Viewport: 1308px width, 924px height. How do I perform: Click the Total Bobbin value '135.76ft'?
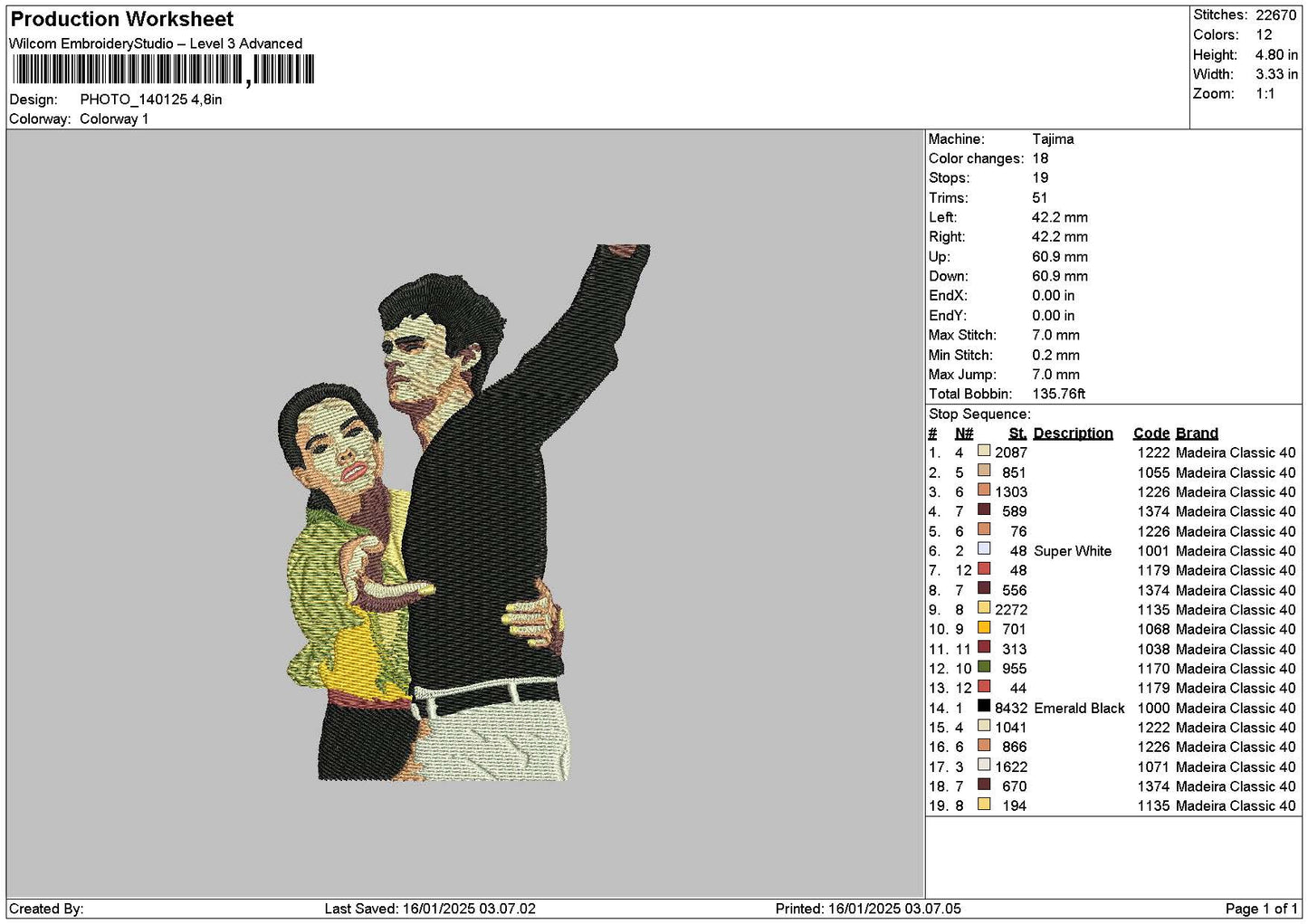[1058, 395]
